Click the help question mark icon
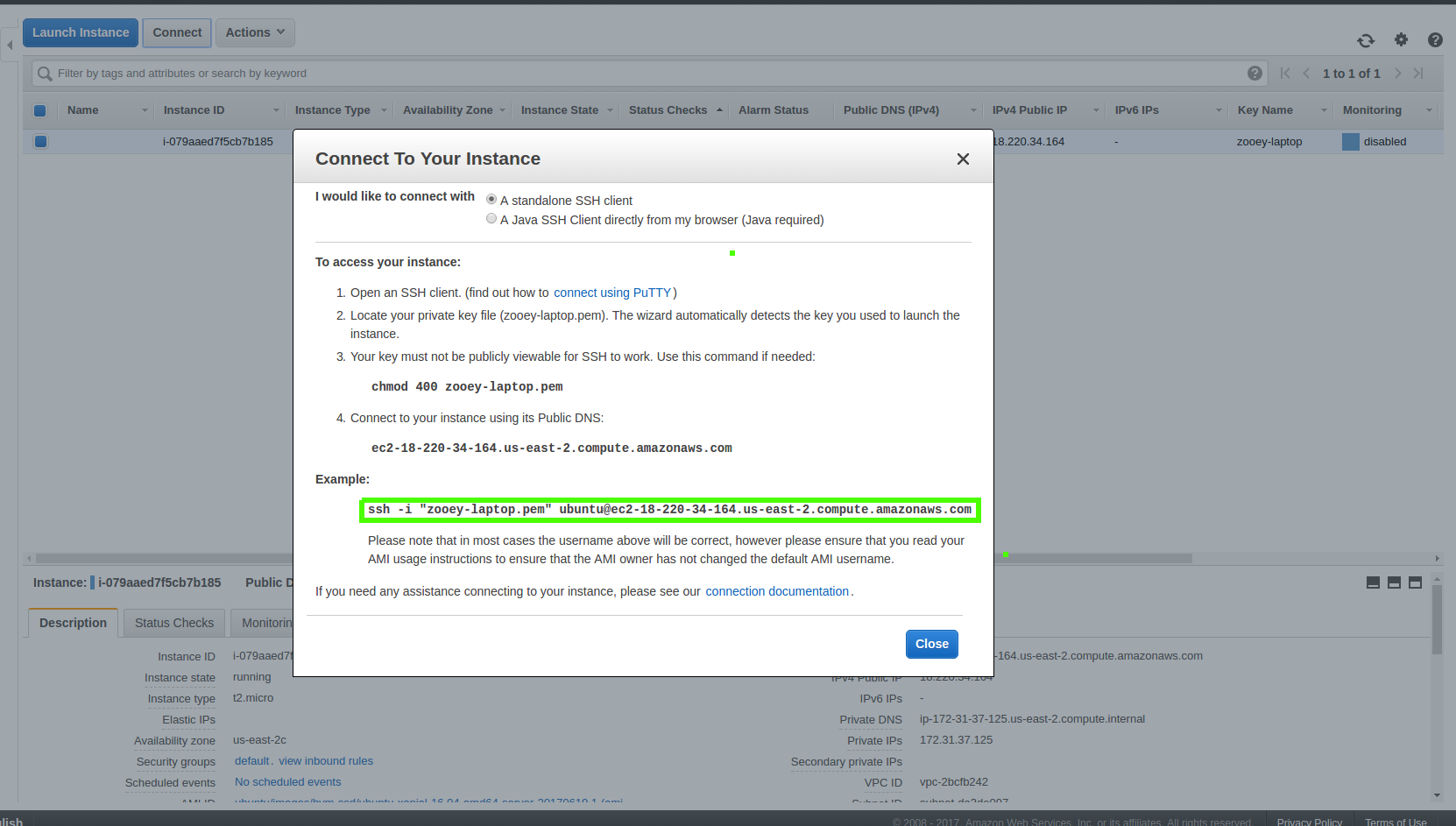This screenshot has width=1456, height=826. click(1435, 40)
